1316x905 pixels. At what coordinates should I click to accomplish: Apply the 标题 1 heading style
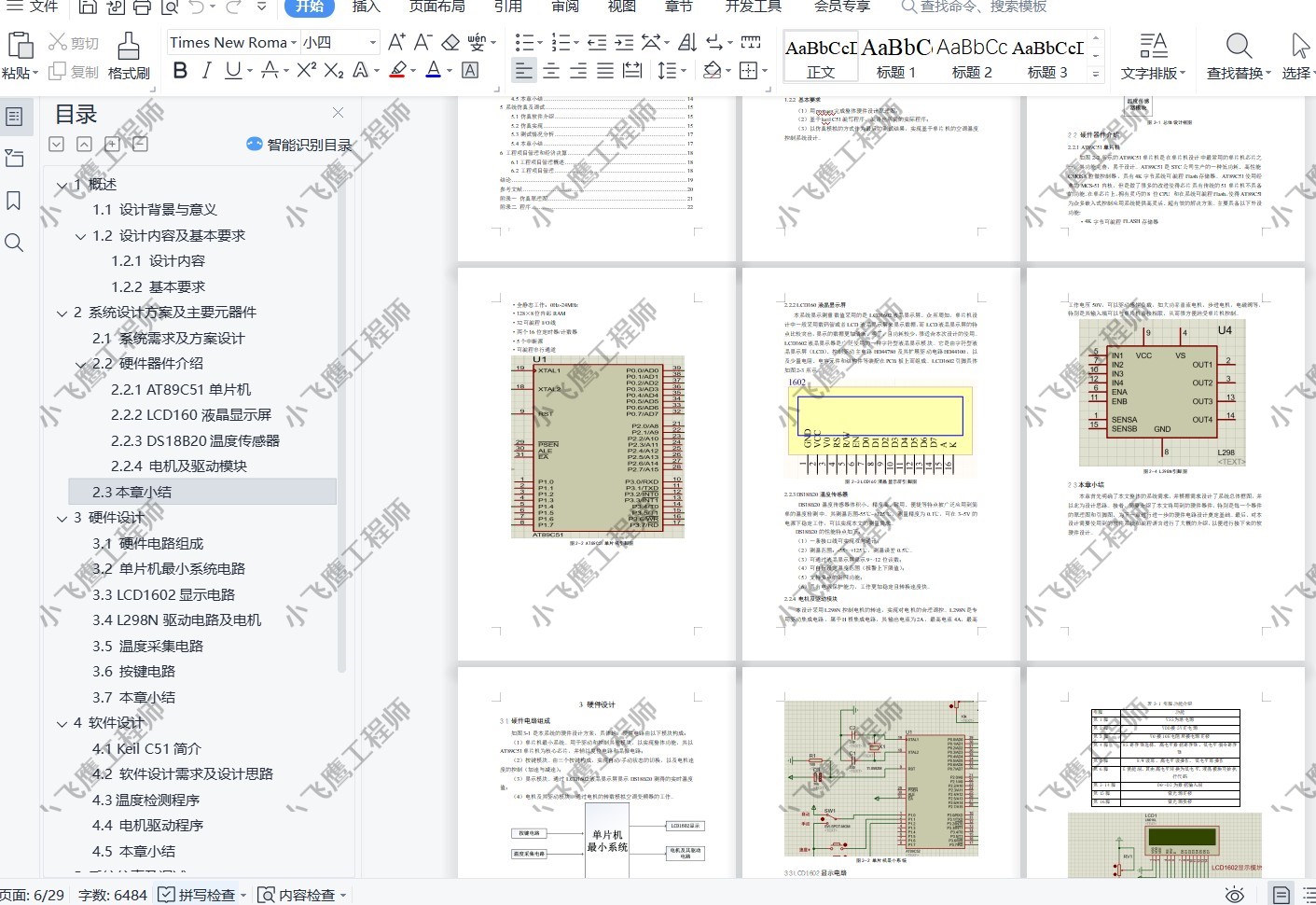(x=896, y=57)
